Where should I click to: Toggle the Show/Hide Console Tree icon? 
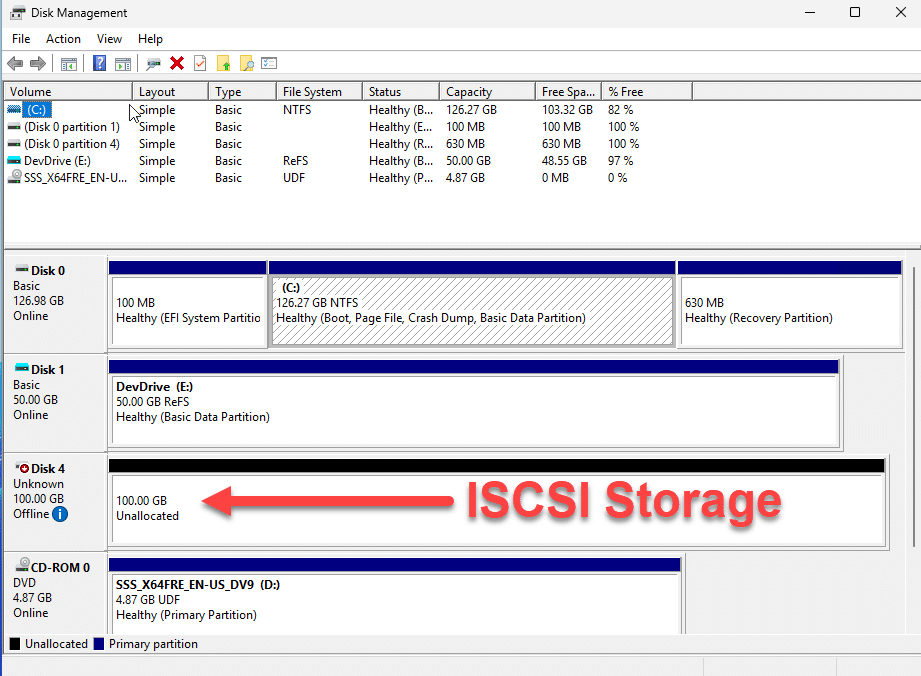click(x=68, y=63)
